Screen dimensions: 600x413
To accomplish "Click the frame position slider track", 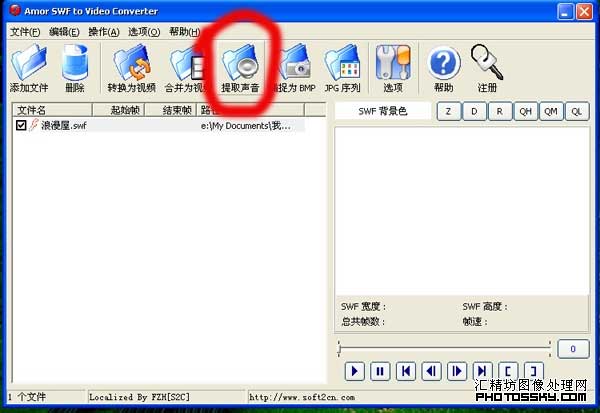I will pos(444,348).
